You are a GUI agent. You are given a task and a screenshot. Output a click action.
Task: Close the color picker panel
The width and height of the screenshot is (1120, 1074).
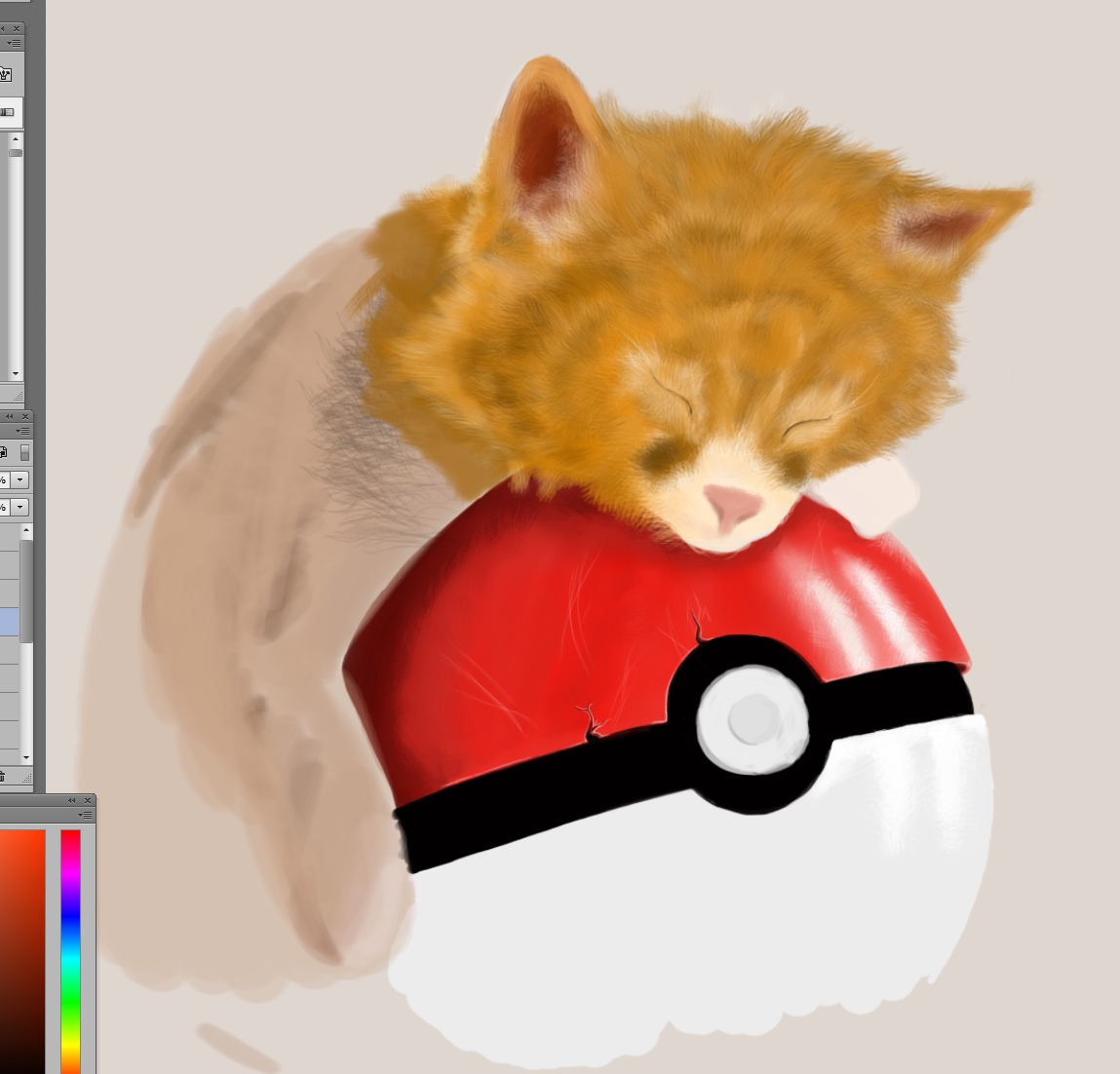coord(88,800)
